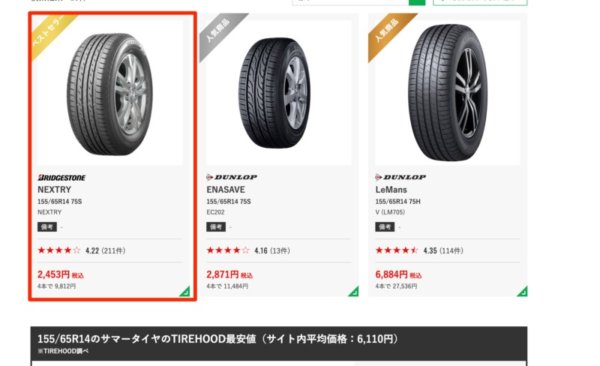Select the Dunlop LeMans tire photo
600x366 pixels.
[447, 93]
